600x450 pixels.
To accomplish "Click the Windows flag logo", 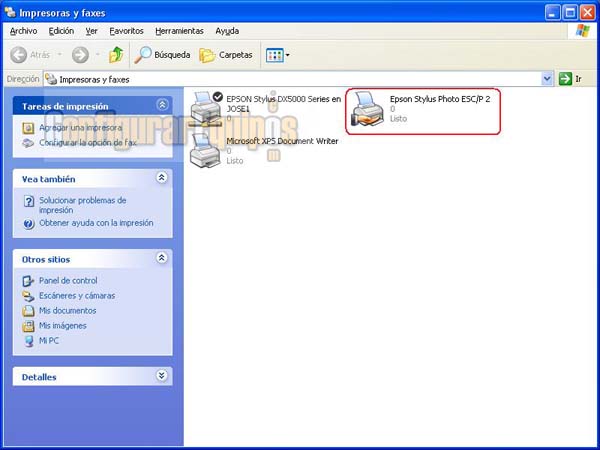I will [x=583, y=31].
